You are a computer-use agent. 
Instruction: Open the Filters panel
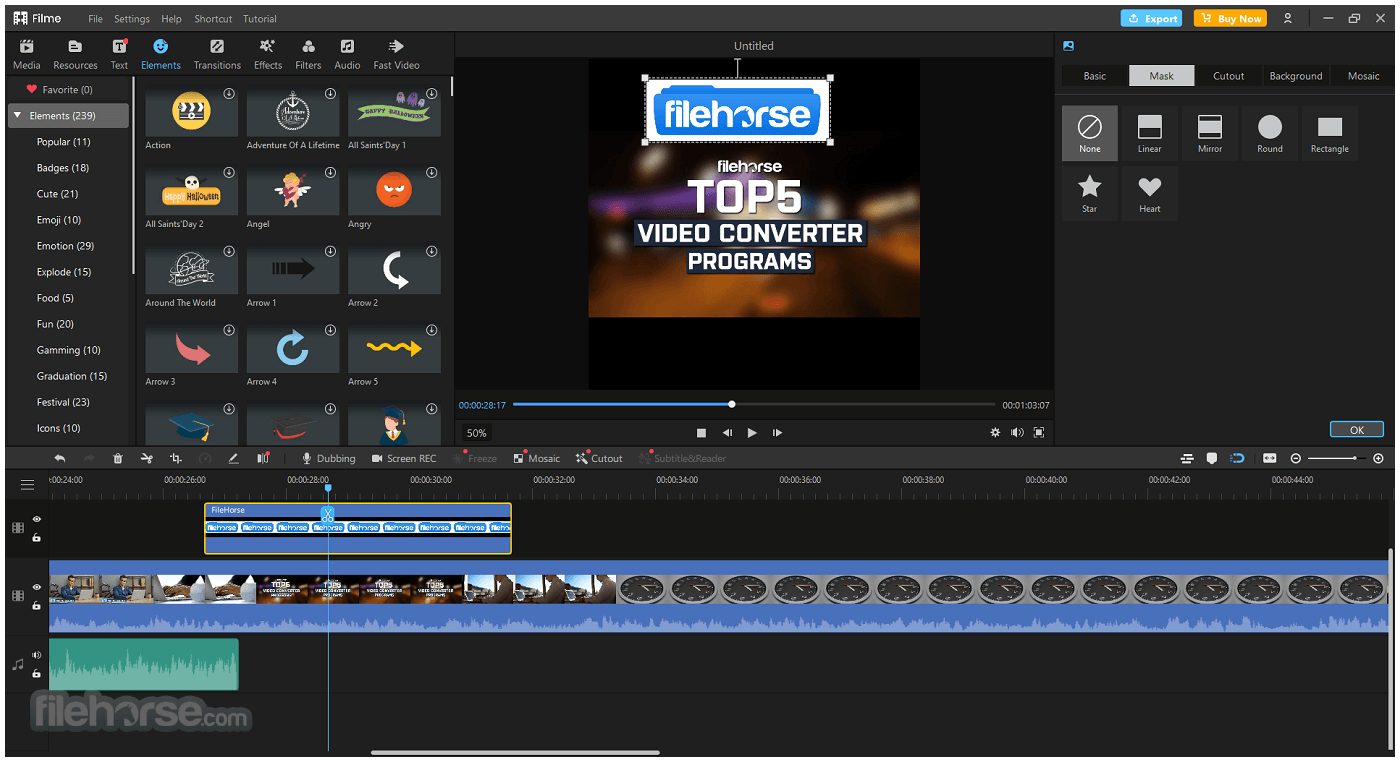[x=308, y=54]
